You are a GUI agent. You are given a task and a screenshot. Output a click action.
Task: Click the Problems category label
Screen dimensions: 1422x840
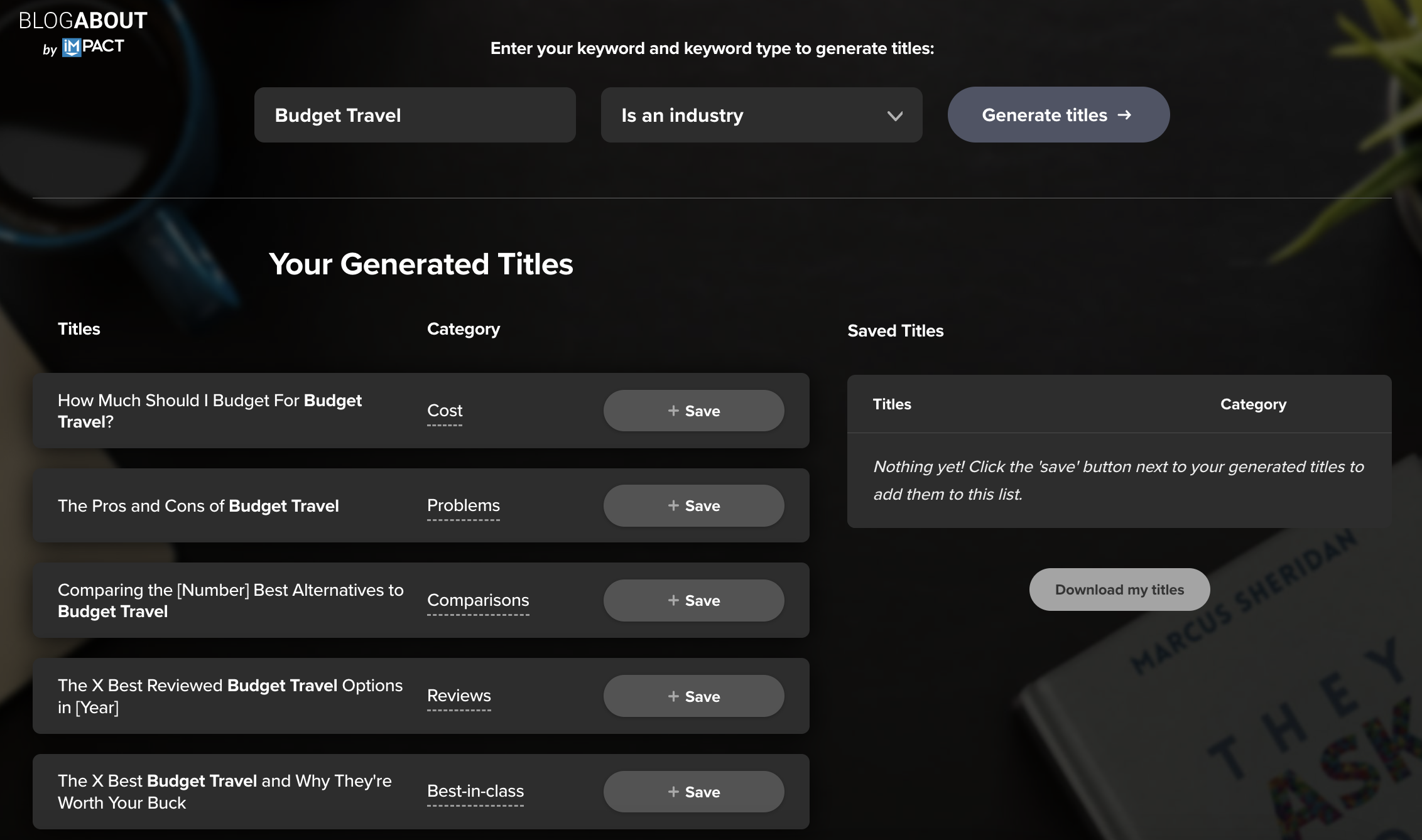463,505
